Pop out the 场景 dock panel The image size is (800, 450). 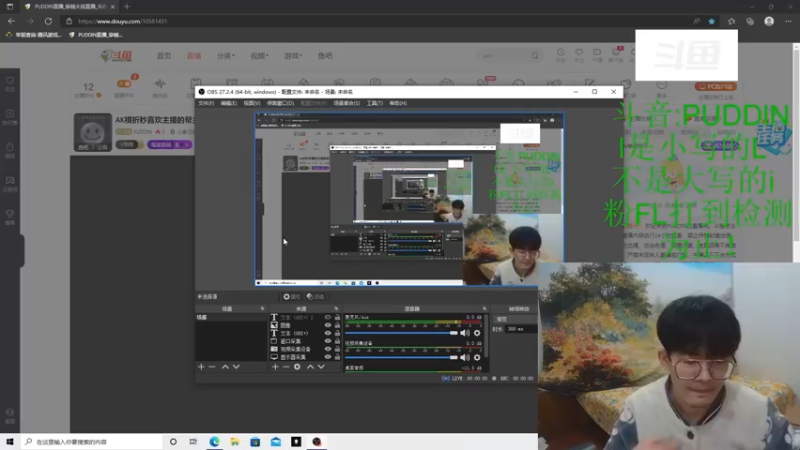coord(263,309)
